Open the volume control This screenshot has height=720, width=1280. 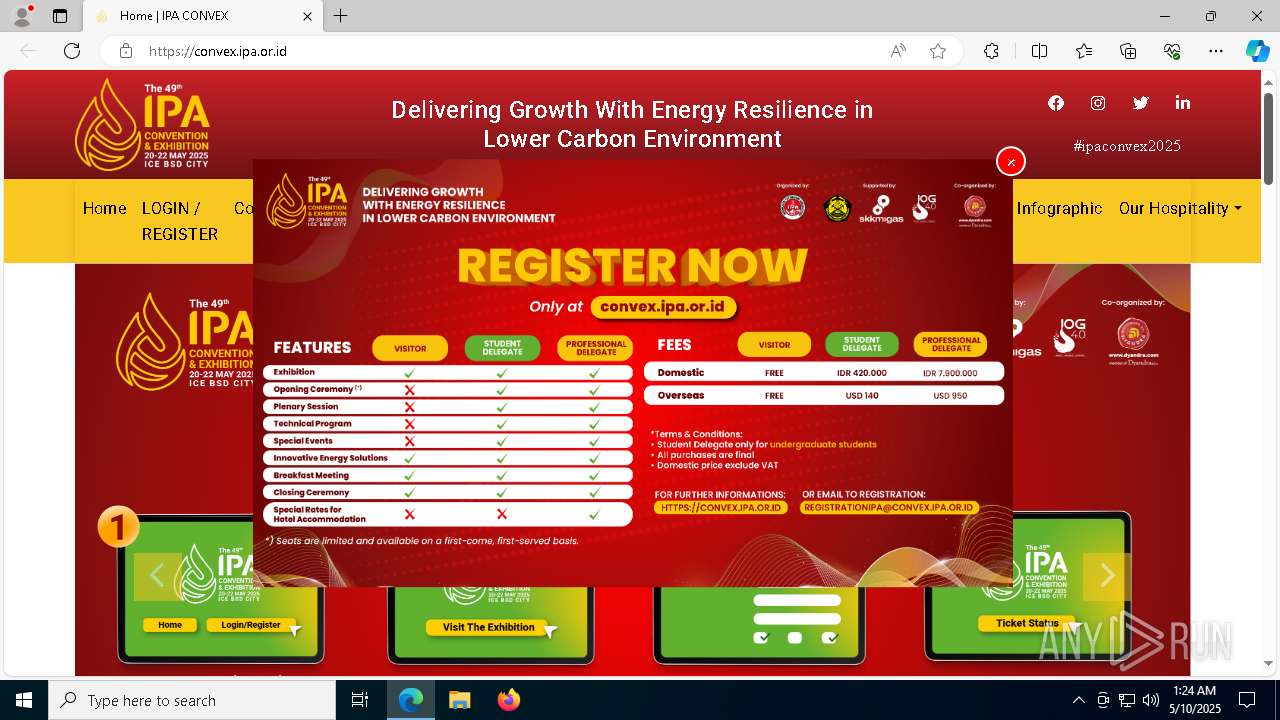pos(1151,700)
